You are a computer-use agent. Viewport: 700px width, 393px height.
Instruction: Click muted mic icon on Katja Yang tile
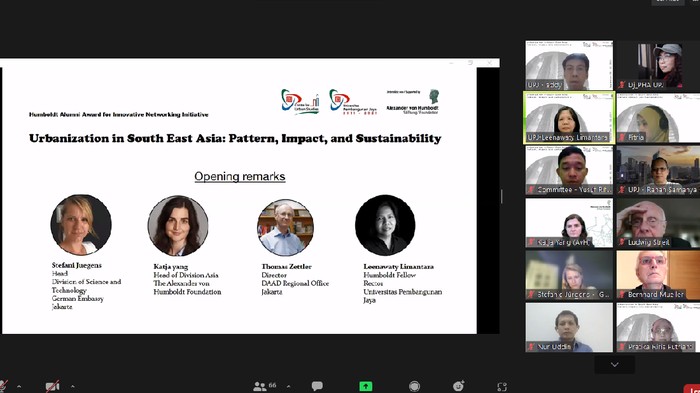(531, 242)
